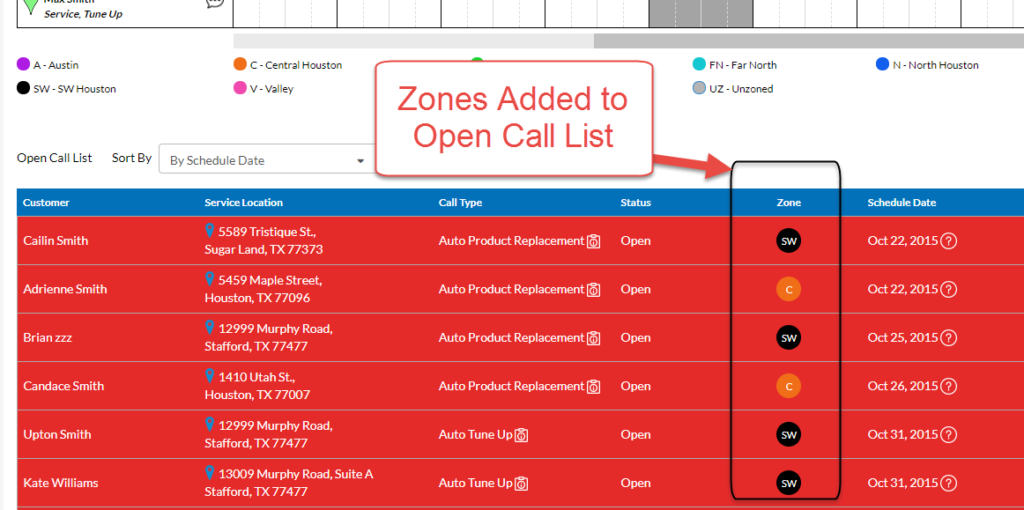
Task: Click SW zone badge in Brian zzz row
Action: (789, 338)
